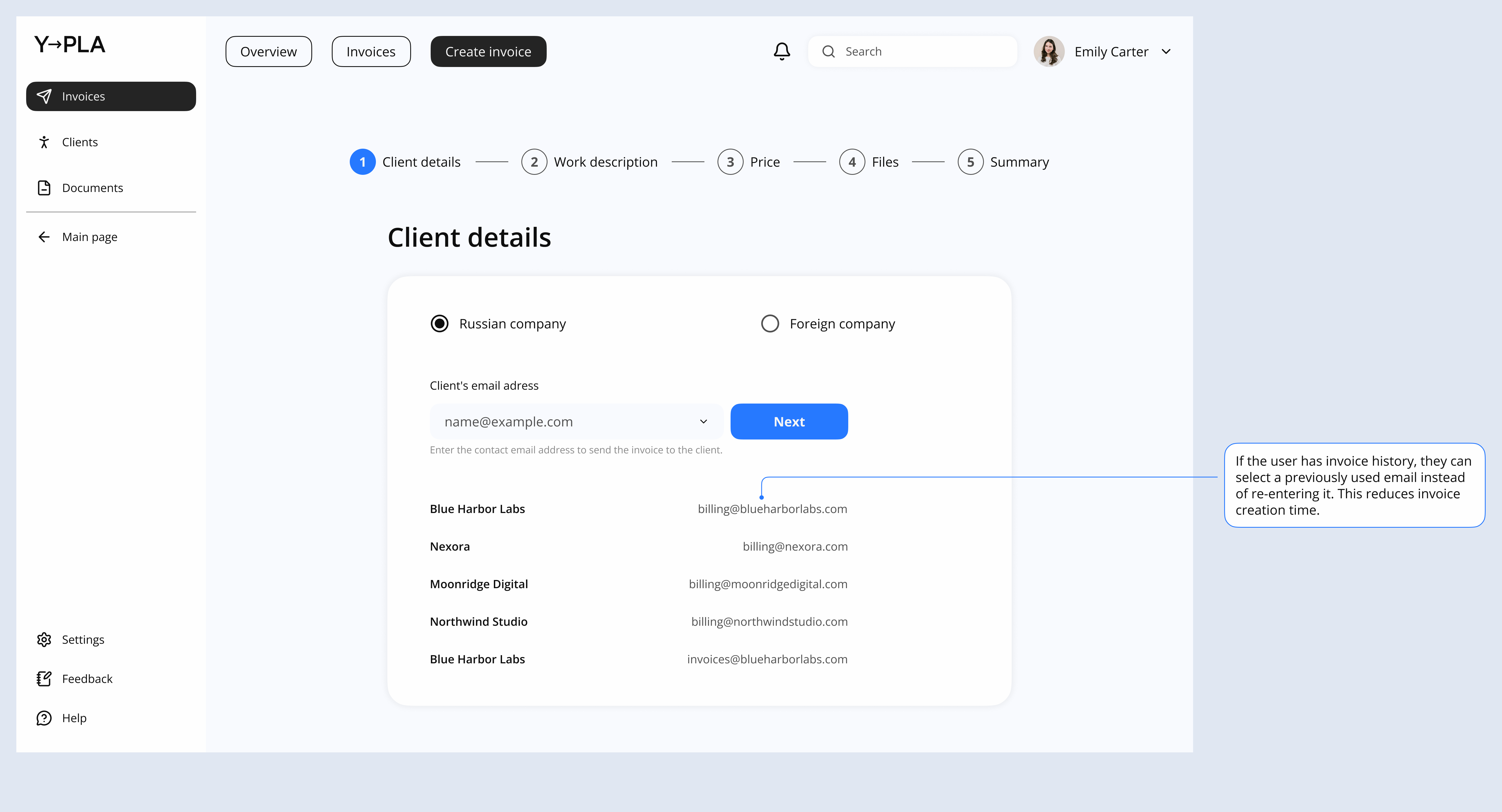Open the Invoices tab at top
The image size is (1502, 812).
(371, 51)
